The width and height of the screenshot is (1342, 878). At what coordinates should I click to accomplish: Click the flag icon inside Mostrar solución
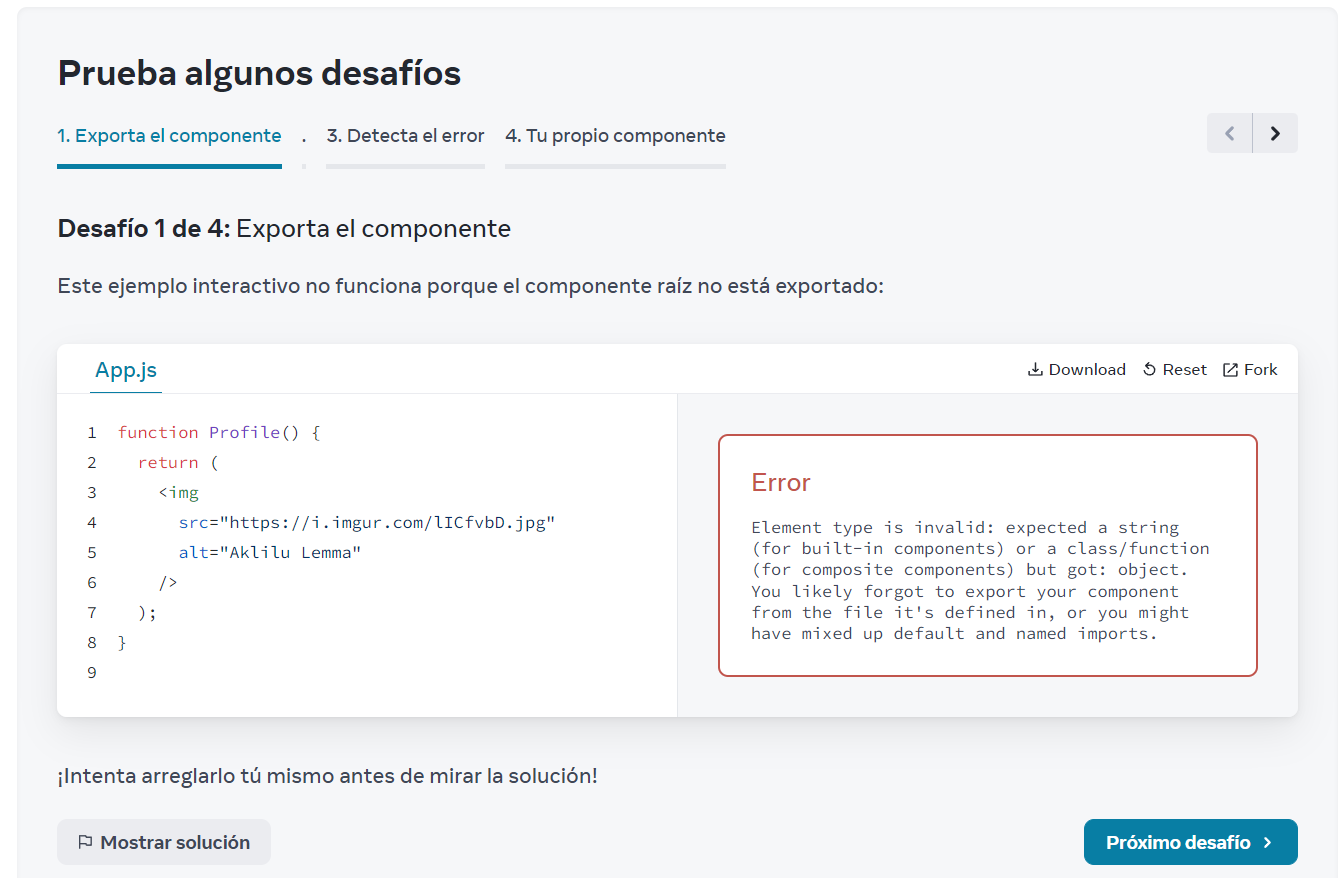point(86,842)
